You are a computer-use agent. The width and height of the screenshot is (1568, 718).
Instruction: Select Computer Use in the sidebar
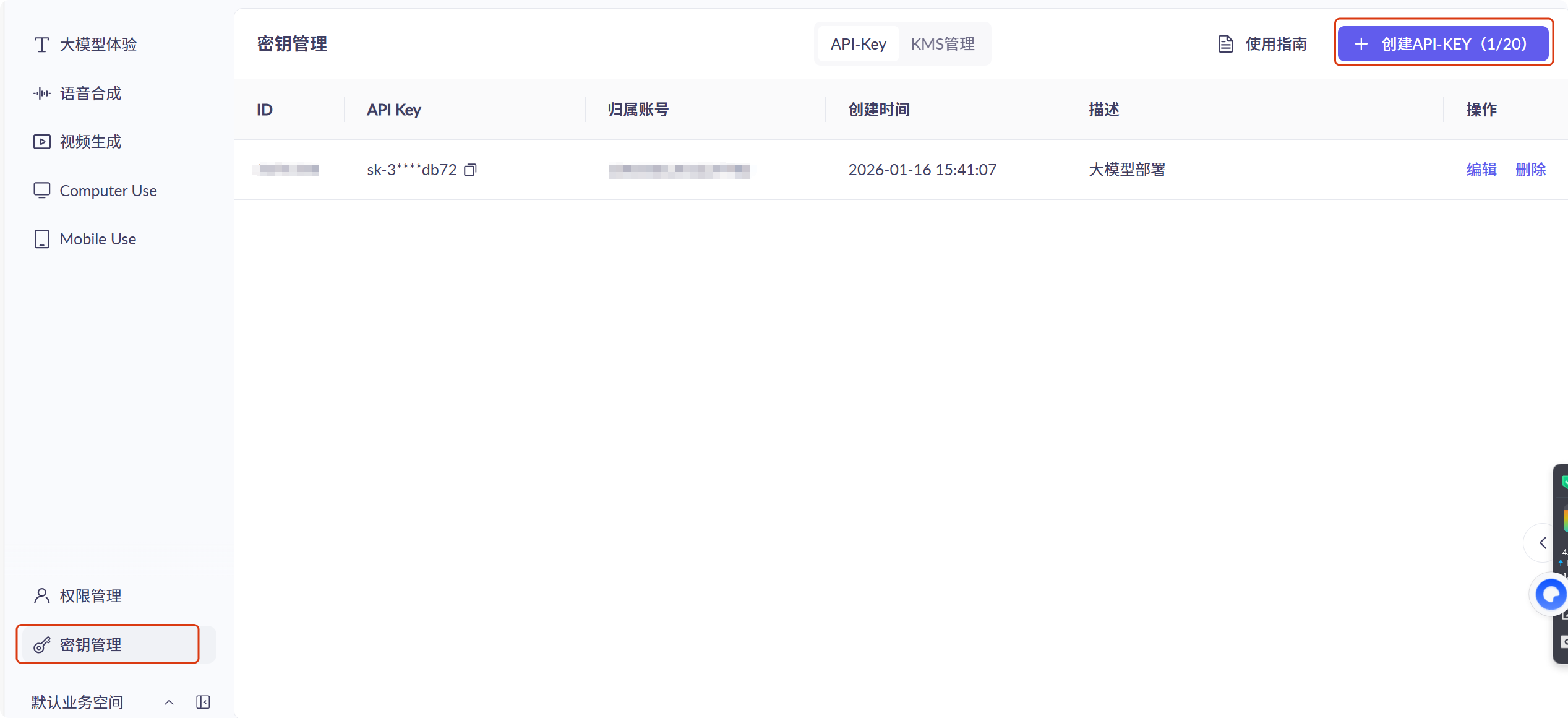point(108,191)
